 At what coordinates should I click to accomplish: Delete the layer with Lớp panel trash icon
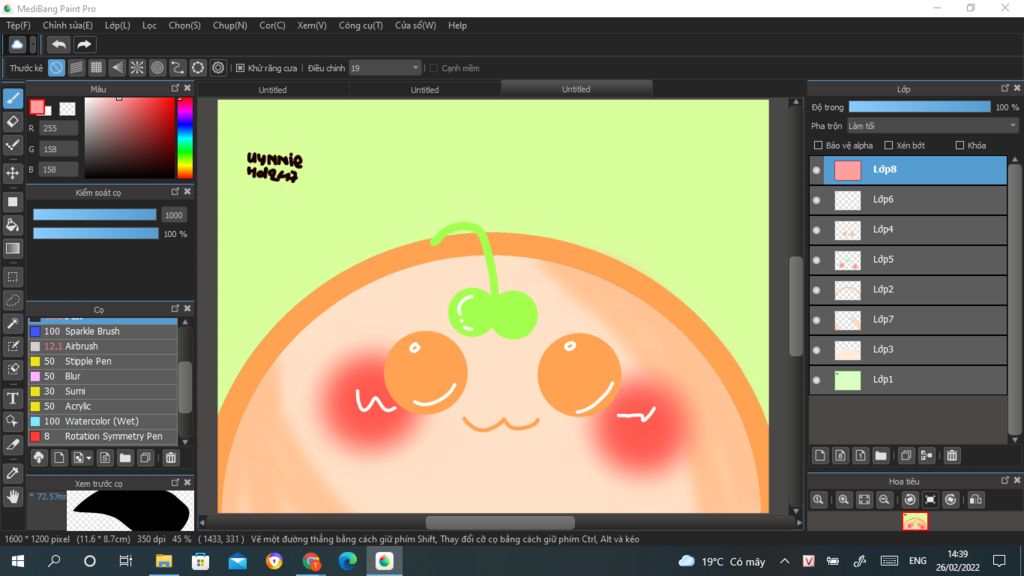tap(952, 456)
